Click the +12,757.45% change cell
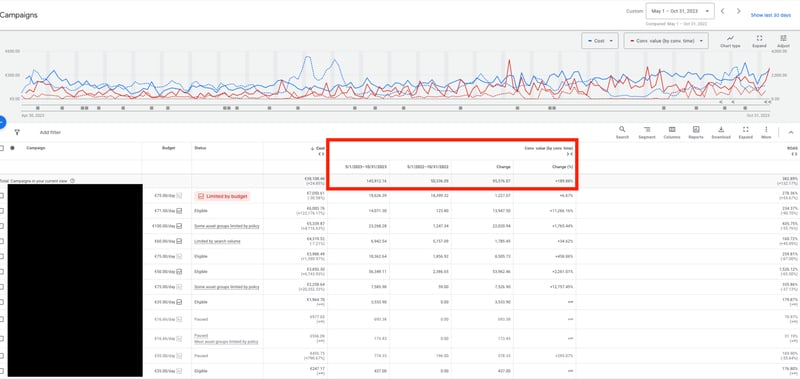The image size is (800, 379). click(561, 287)
